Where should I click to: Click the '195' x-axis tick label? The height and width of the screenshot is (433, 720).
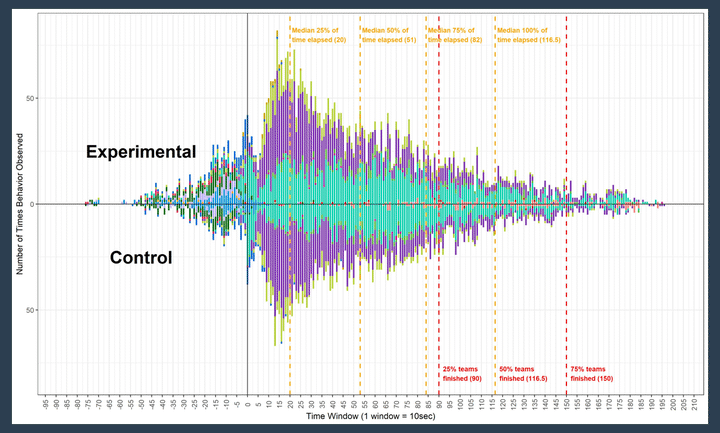click(663, 404)
